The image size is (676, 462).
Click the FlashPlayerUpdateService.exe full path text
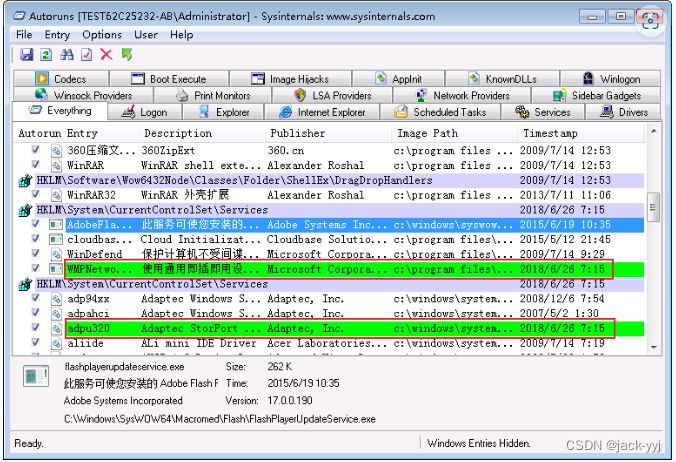pos(220,419)
